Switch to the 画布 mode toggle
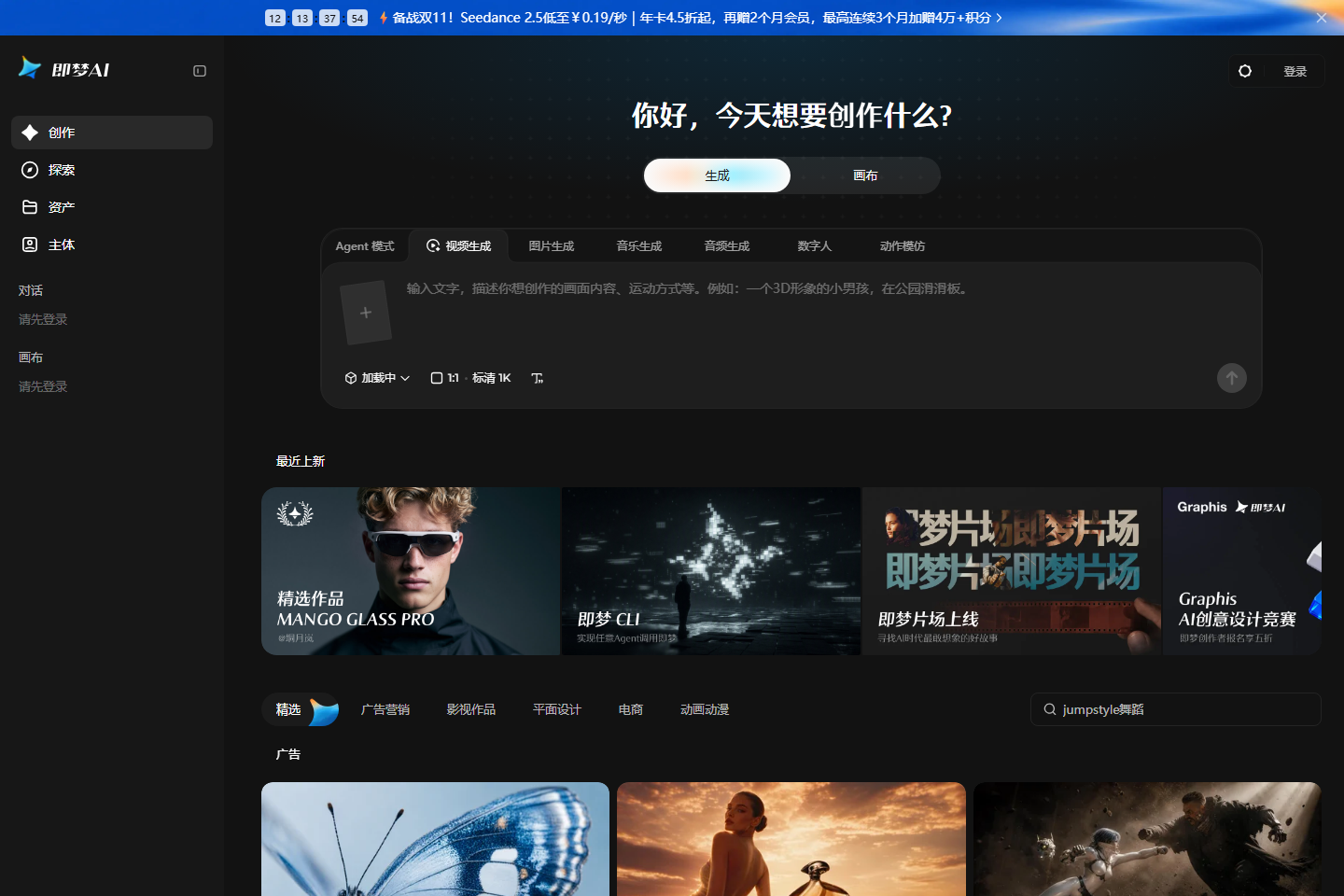Viewport: 1344px width, 896px height. 865,175
